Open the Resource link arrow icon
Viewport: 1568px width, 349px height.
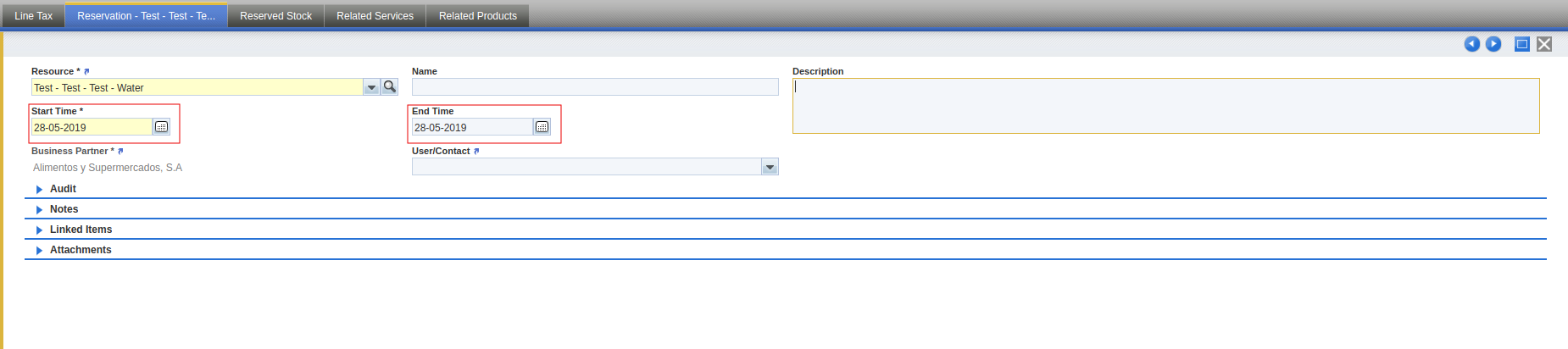point(86,72)
